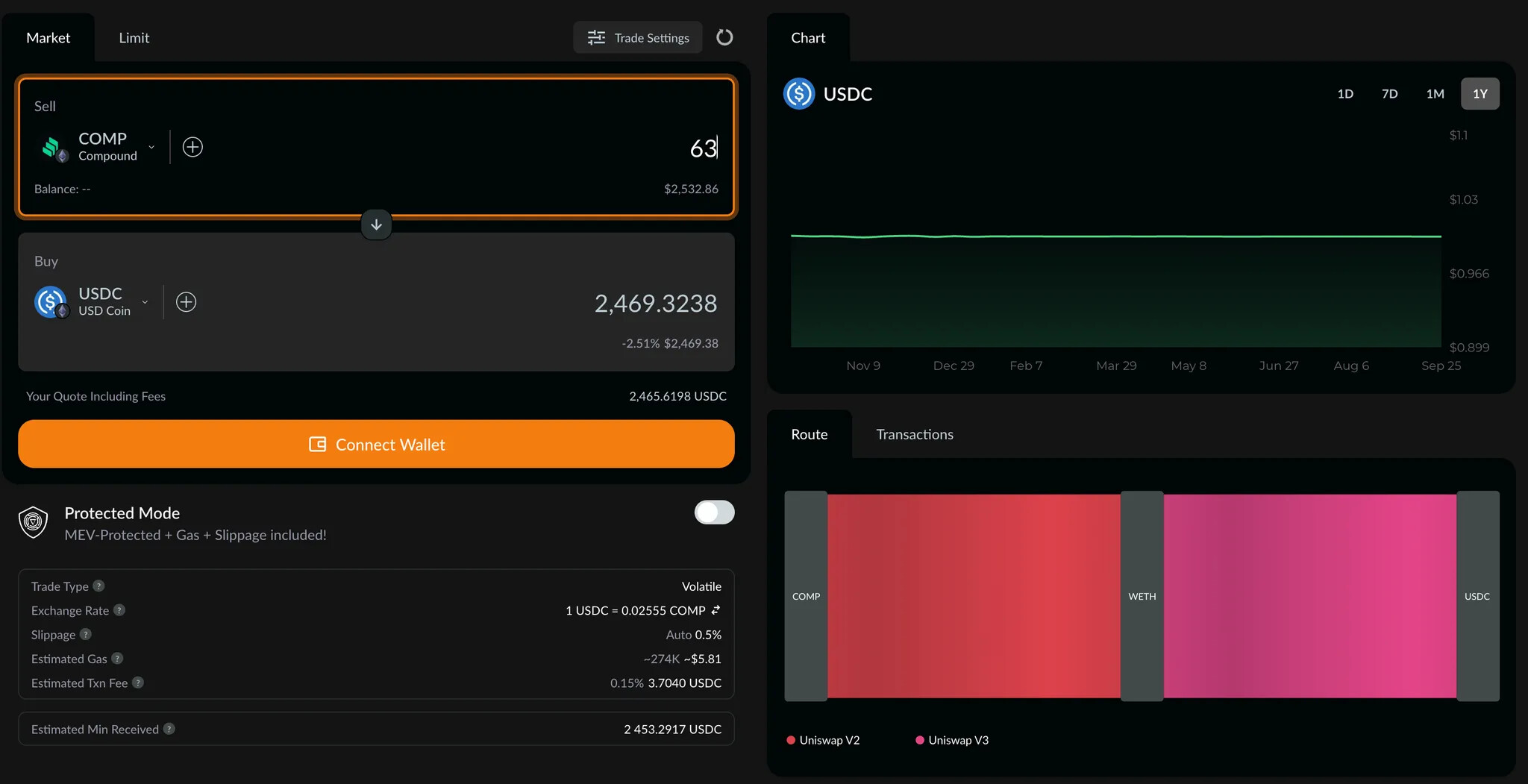Click the USDC logo in chart header
This screenshot has height=784, width=1528.
(x=799, y=94)
